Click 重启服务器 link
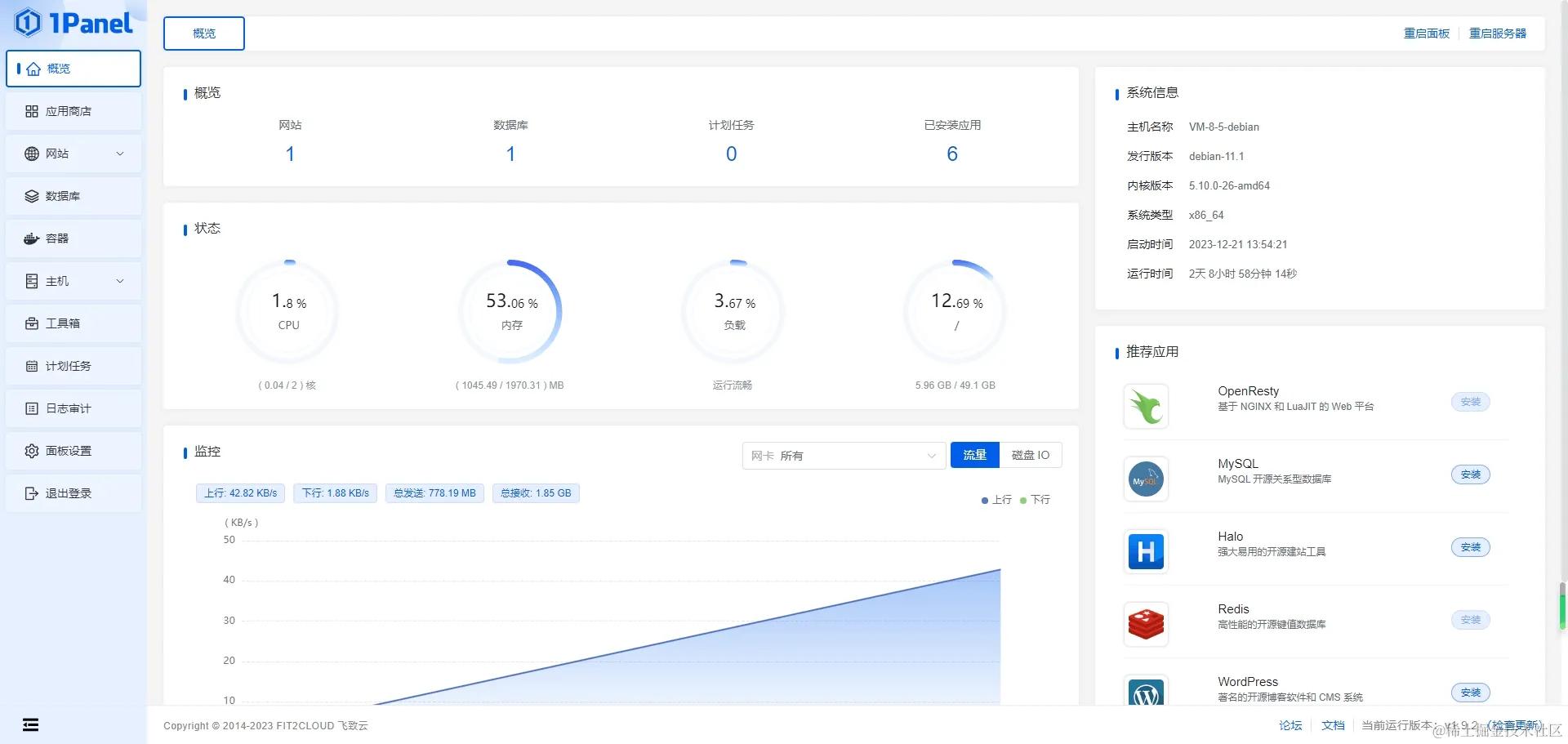This screenshot has height=744, width=1568. coord(1498,33)
